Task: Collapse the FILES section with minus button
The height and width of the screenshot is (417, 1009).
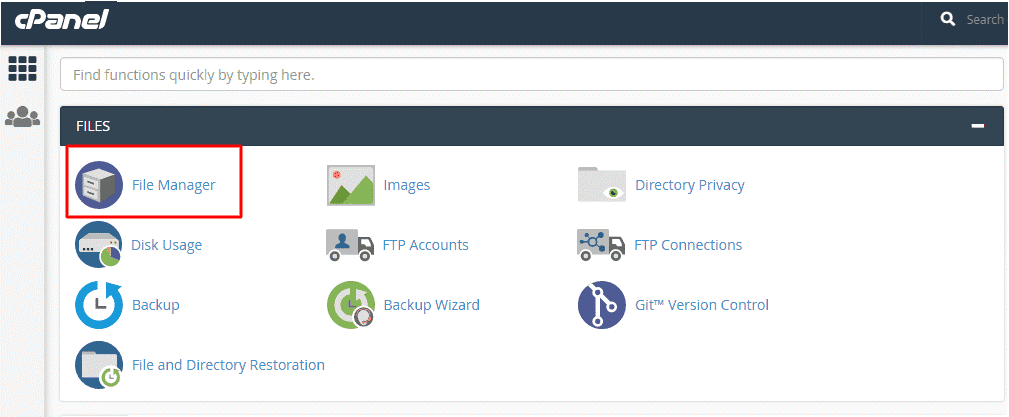Action: (x=977, y=126)
